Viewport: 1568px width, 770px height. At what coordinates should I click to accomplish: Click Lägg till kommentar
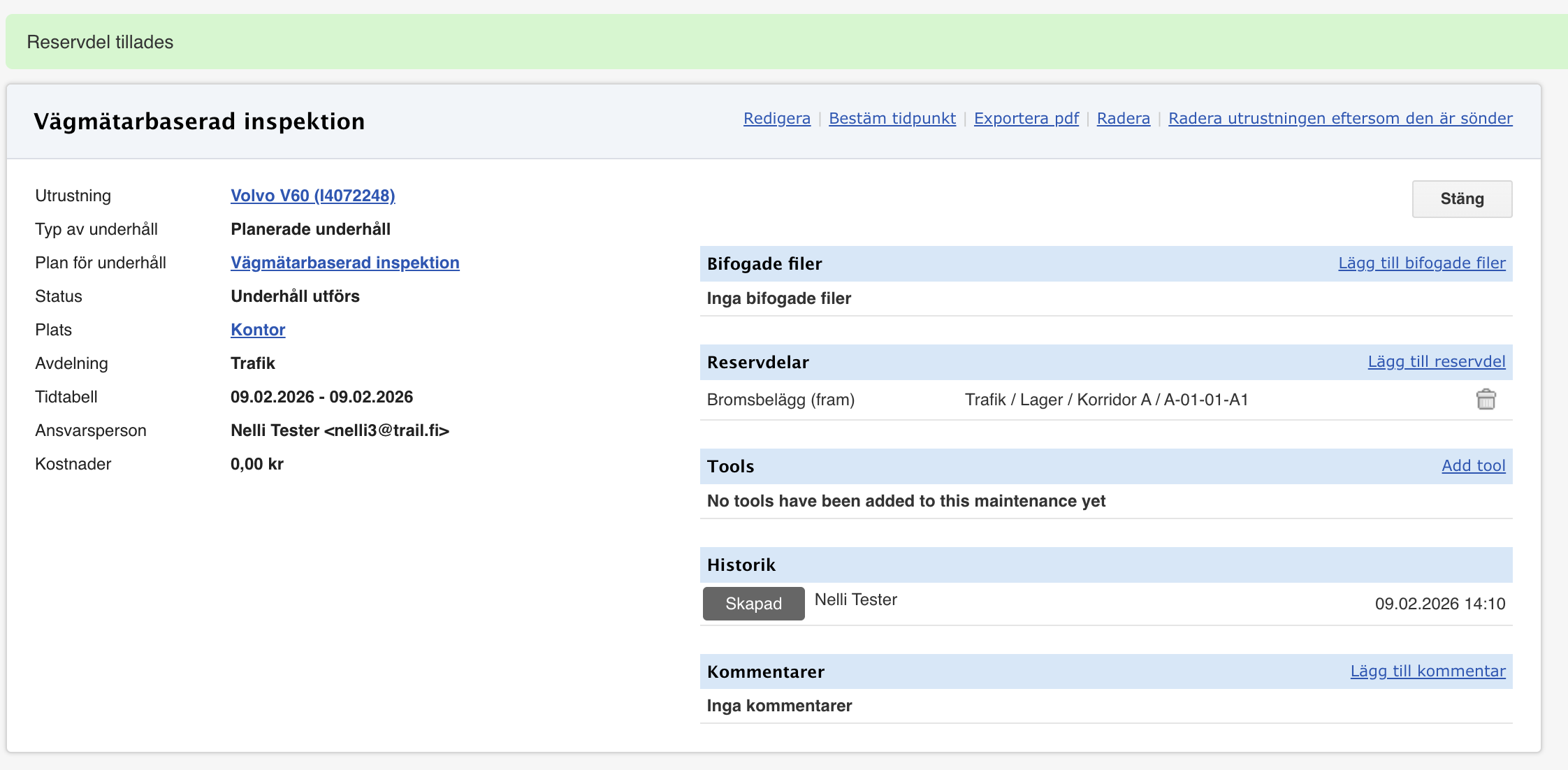(1427, 671)
